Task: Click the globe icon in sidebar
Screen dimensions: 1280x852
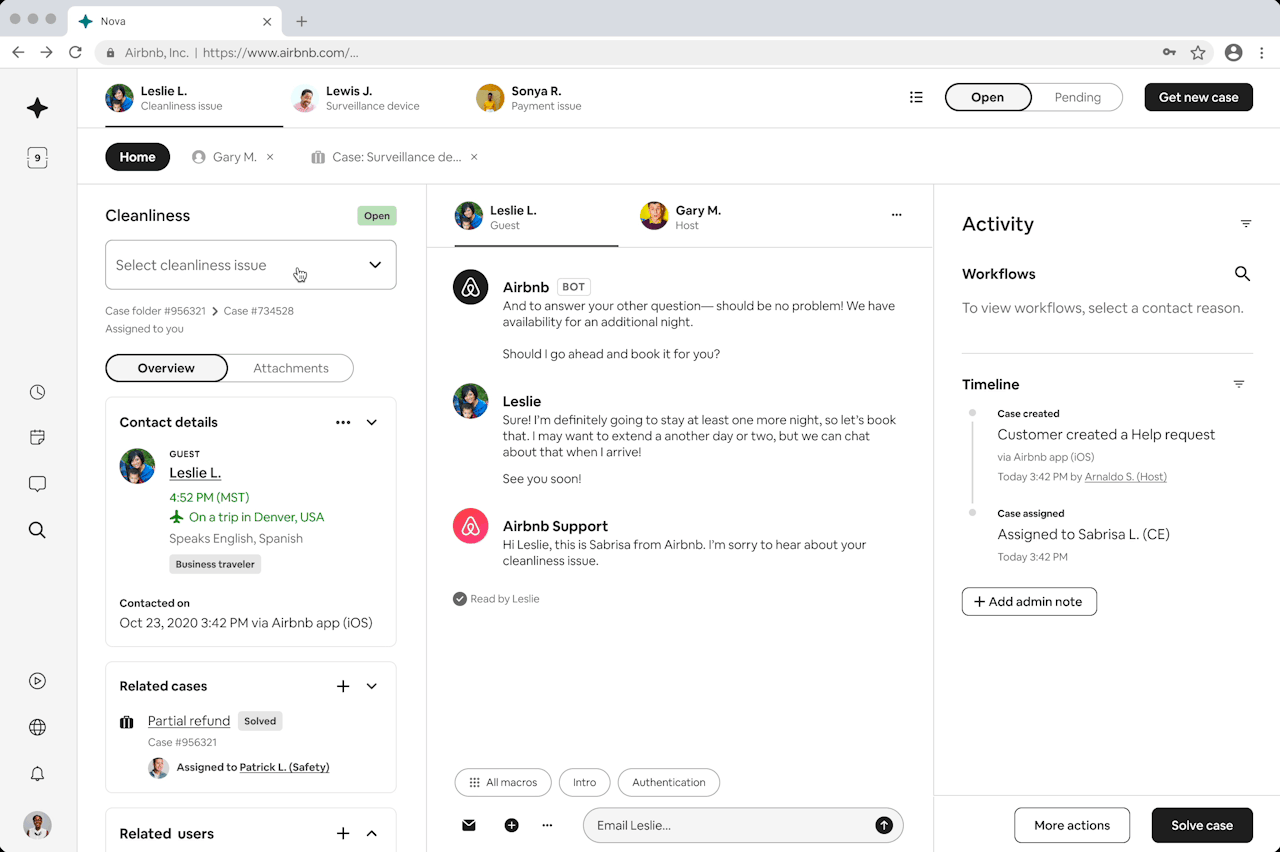Action: click(x=37, y=727)
